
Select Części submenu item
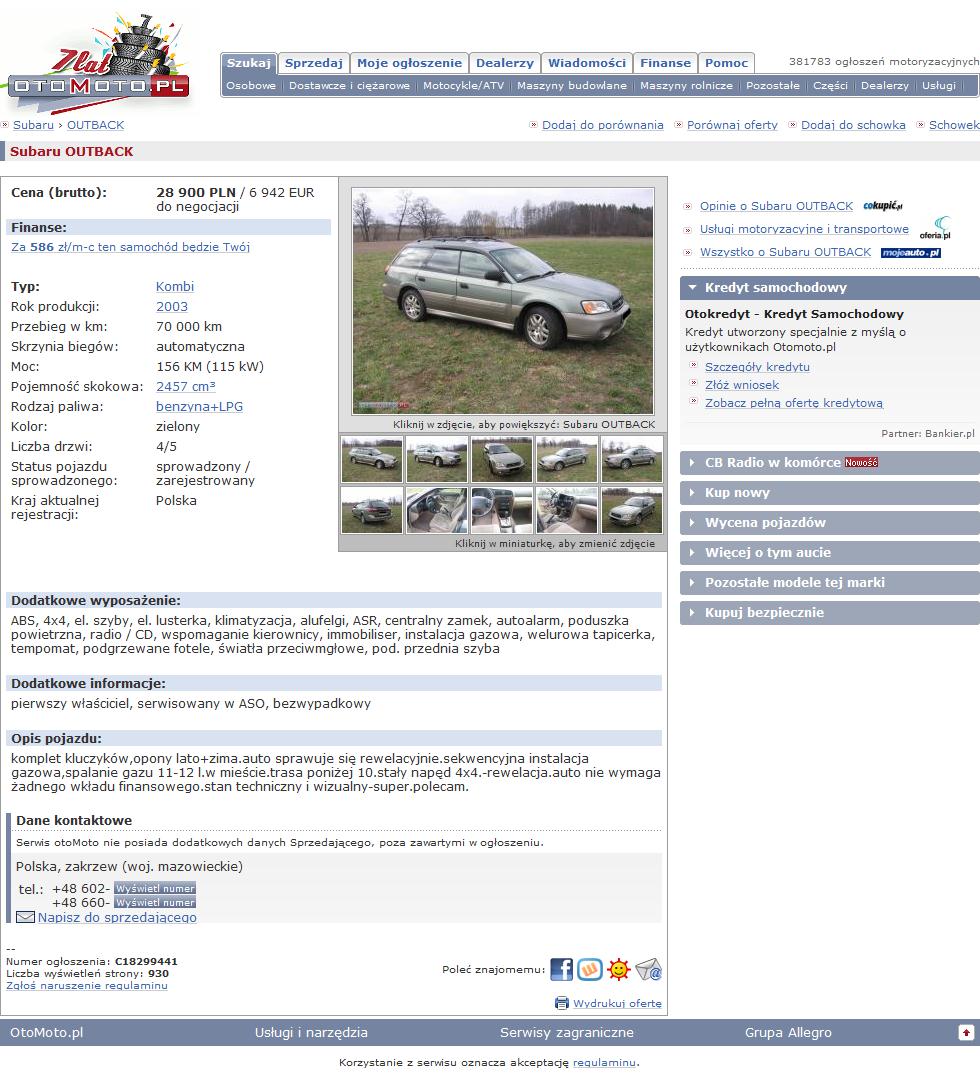tap(830, 85)
